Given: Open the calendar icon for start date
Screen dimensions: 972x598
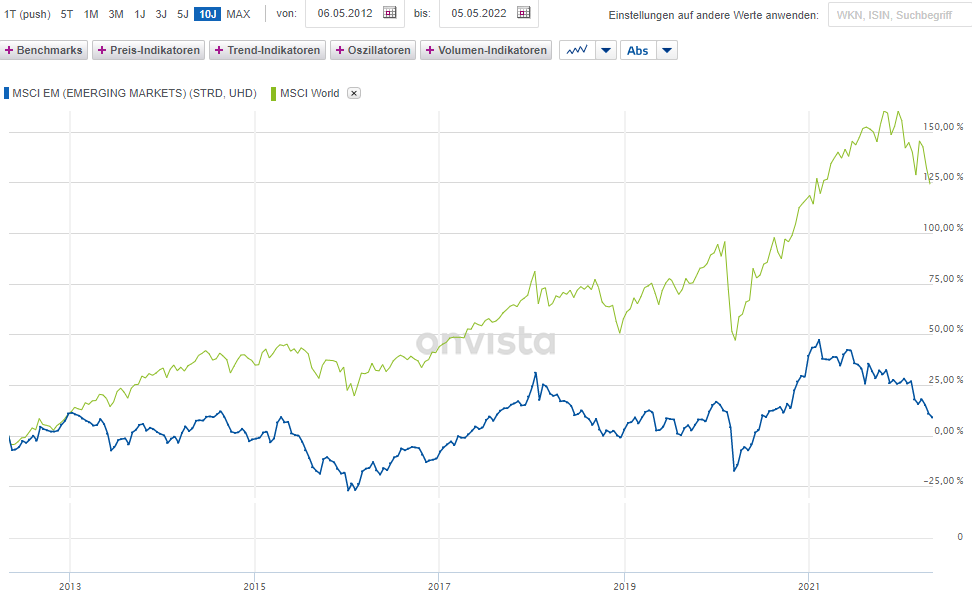Looking at the screenshot, I should pos(389,13).
